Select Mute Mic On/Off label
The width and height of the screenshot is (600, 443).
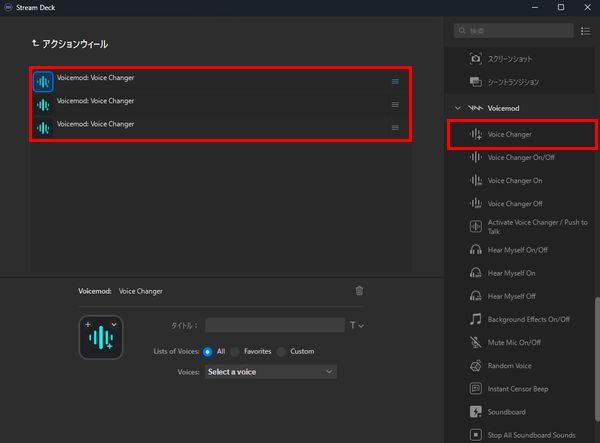click(x=514, y=342)
